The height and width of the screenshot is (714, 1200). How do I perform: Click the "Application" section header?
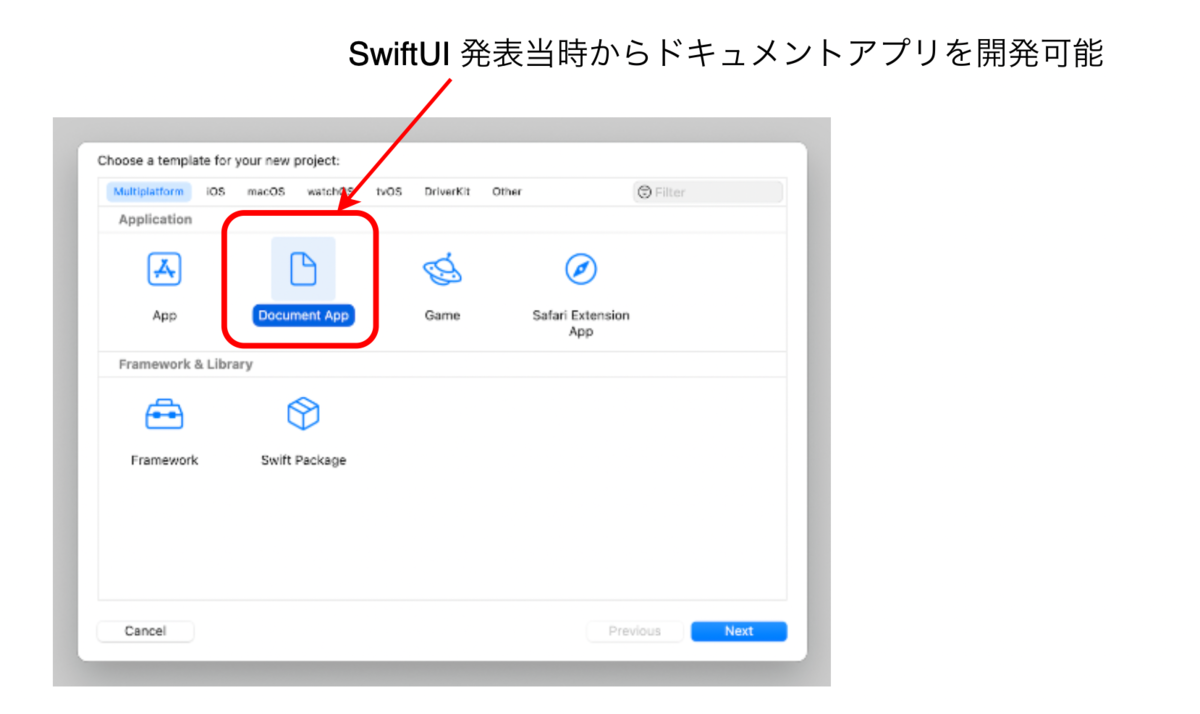click(155, 219)
